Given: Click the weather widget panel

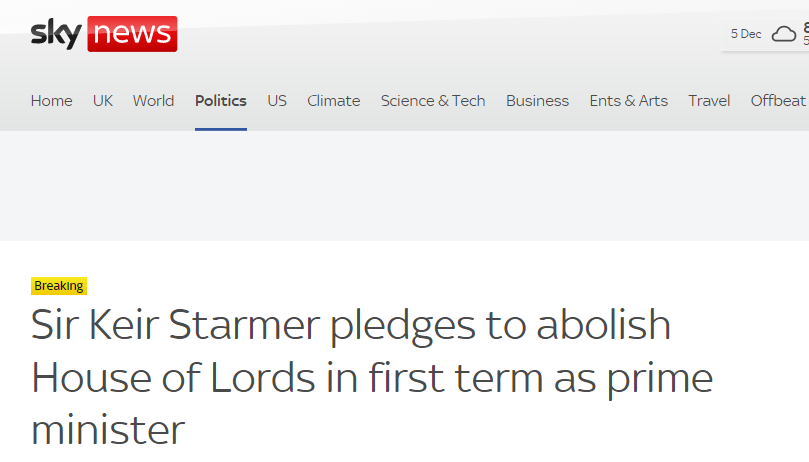Looking at the screenshot, I should click(765, 34).
